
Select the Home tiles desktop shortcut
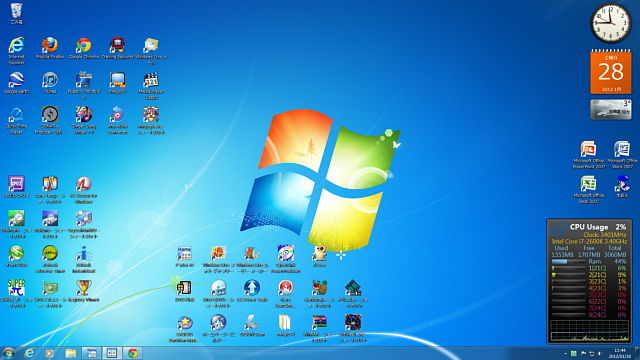[x=184, y=256]
